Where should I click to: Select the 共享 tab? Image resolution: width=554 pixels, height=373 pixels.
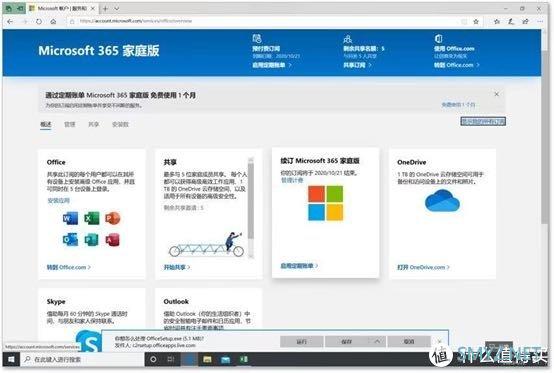pos(93,124)
